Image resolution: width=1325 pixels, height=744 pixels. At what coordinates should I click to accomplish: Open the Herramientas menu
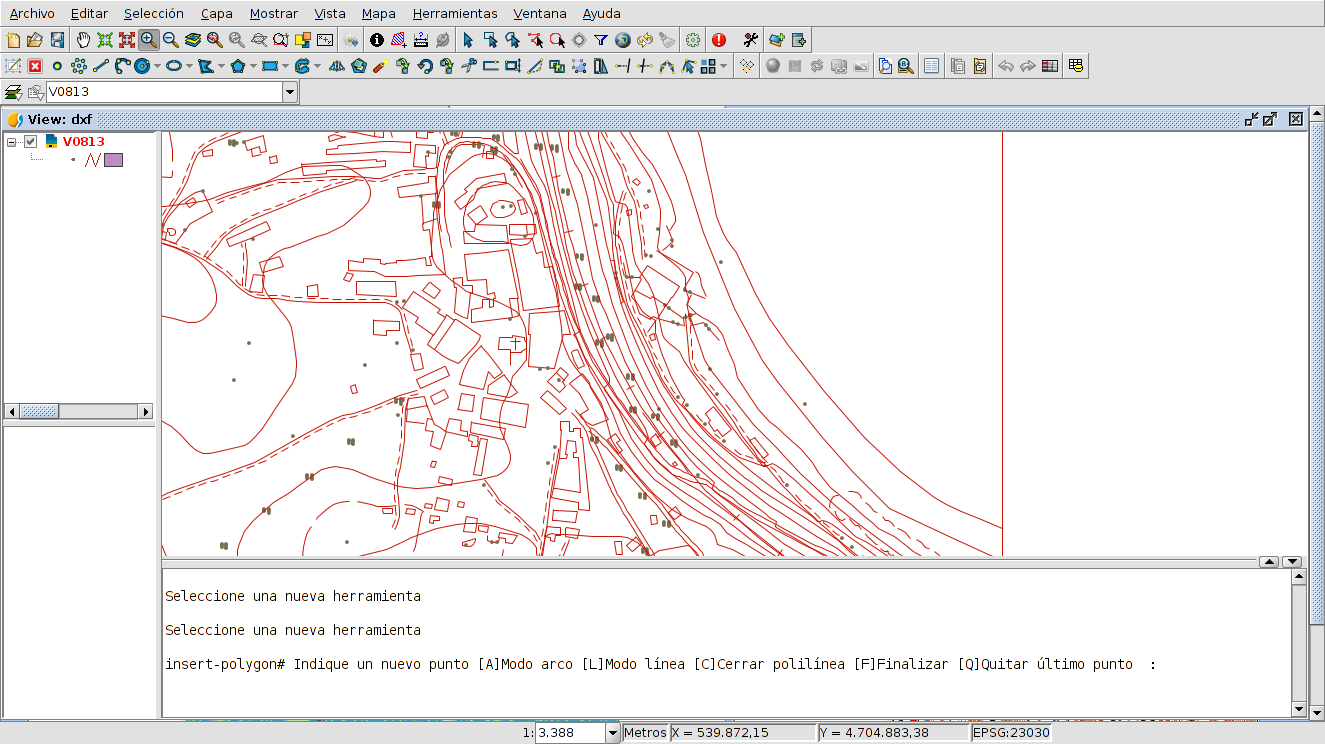tap(455, 14)
